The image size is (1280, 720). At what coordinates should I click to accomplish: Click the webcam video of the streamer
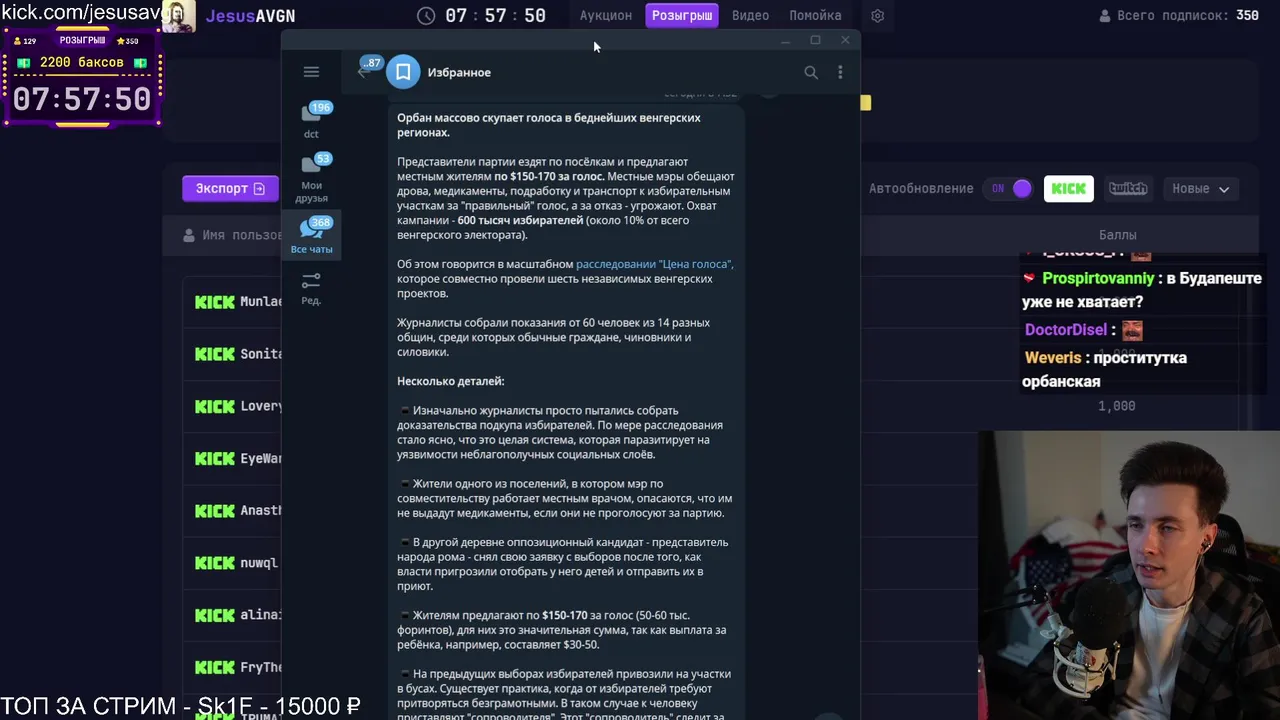pos(1129,575)
